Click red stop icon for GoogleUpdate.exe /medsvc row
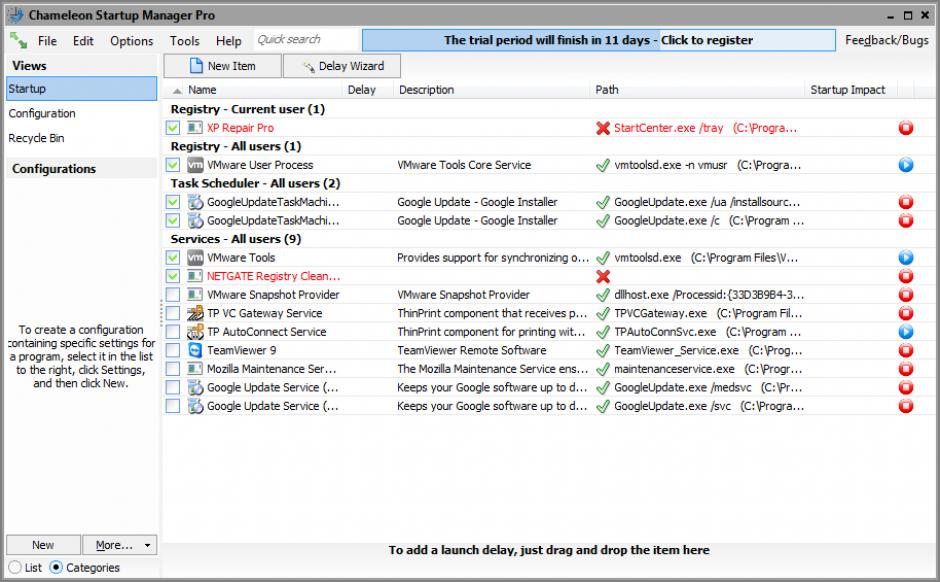 905,388
